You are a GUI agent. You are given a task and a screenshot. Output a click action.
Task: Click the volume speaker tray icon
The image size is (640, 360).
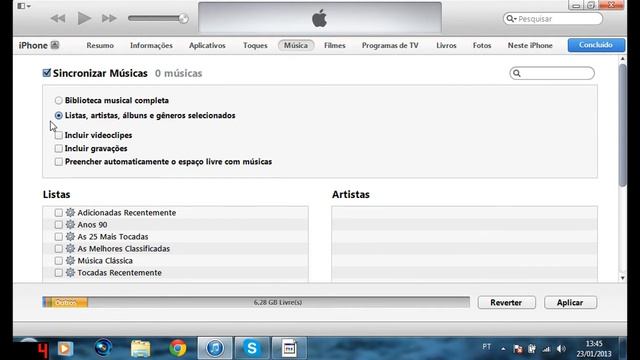tap(561, 349)
